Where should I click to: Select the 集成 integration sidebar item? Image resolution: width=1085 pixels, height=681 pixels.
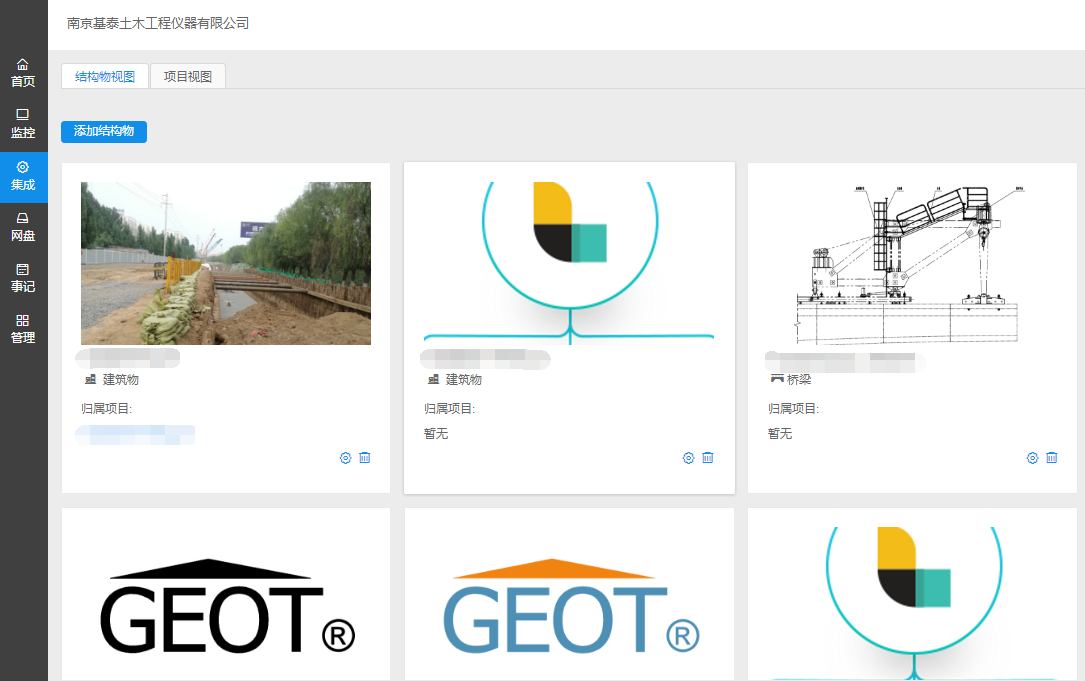23,176
